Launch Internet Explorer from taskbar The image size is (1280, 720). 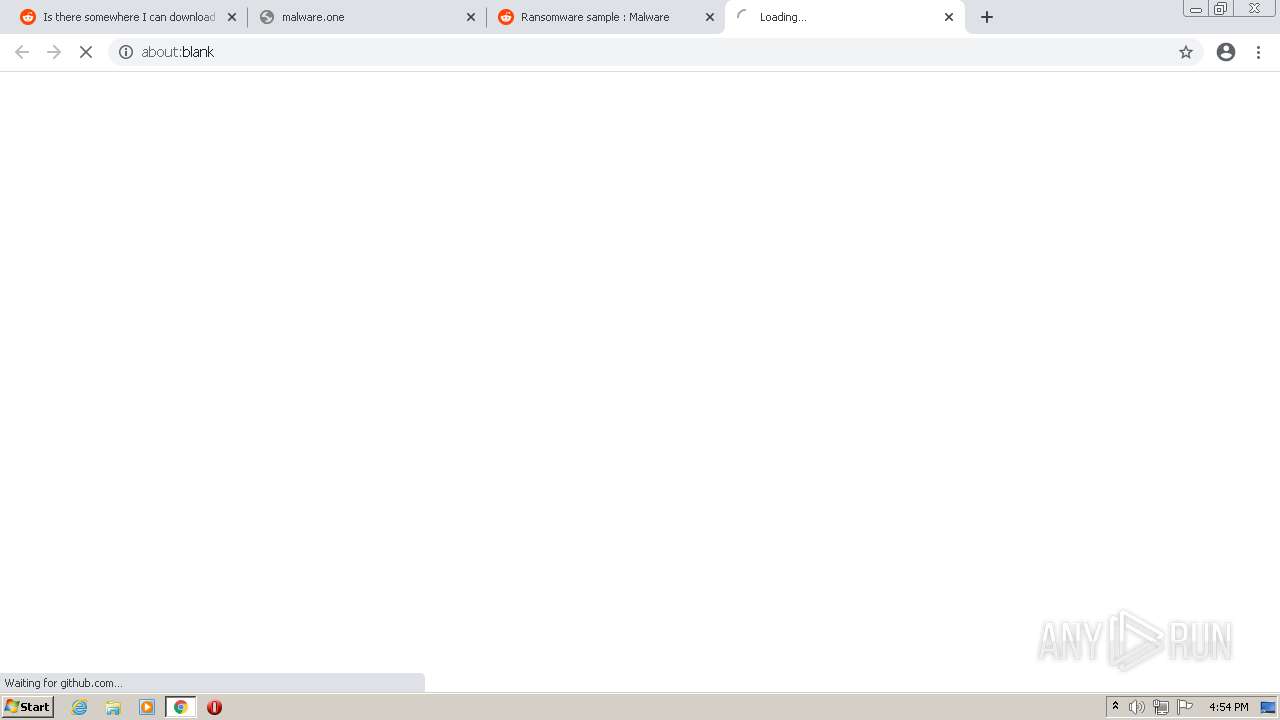[80, 707]
